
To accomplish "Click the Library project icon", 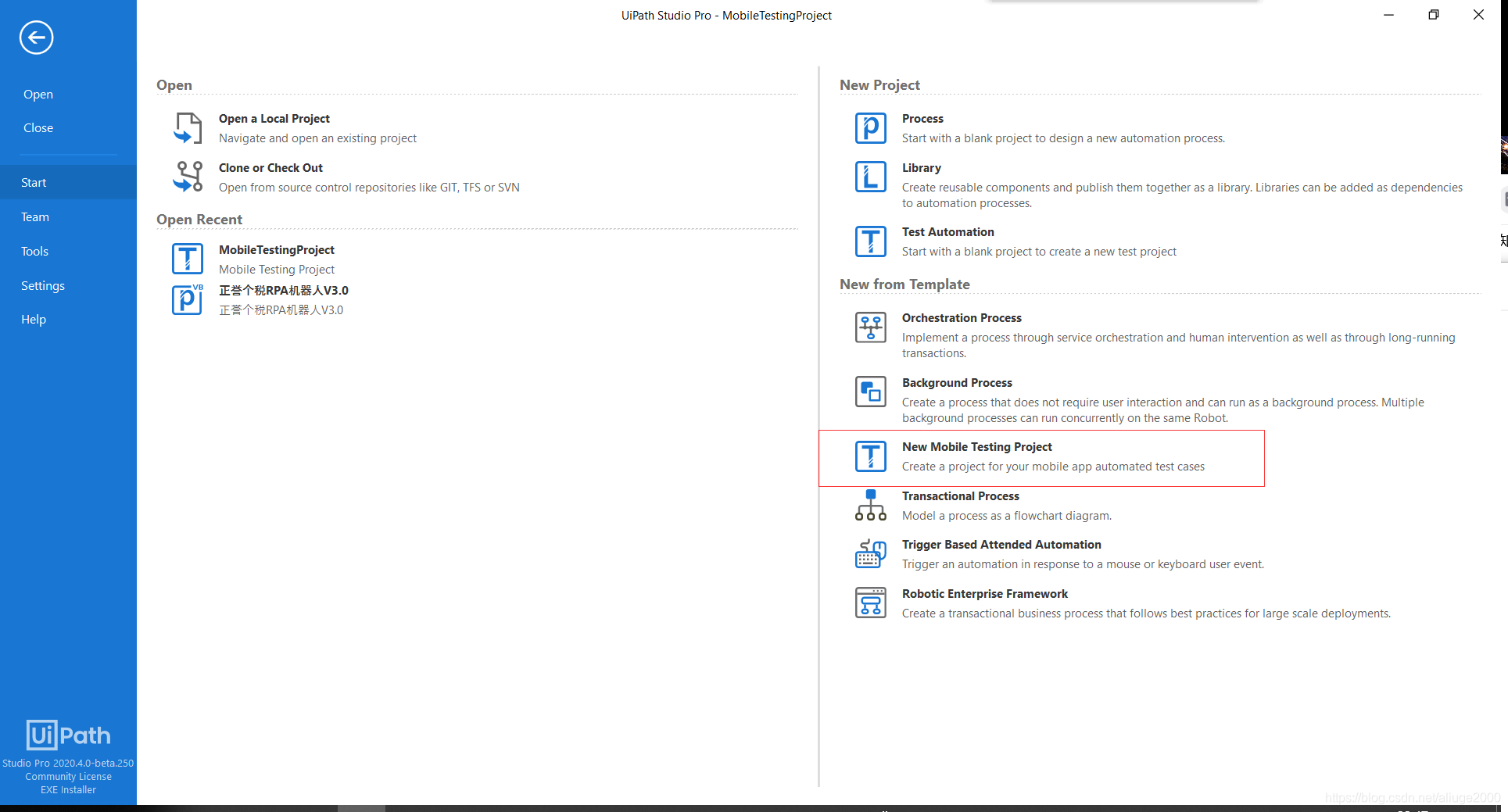I will point(870,177).
